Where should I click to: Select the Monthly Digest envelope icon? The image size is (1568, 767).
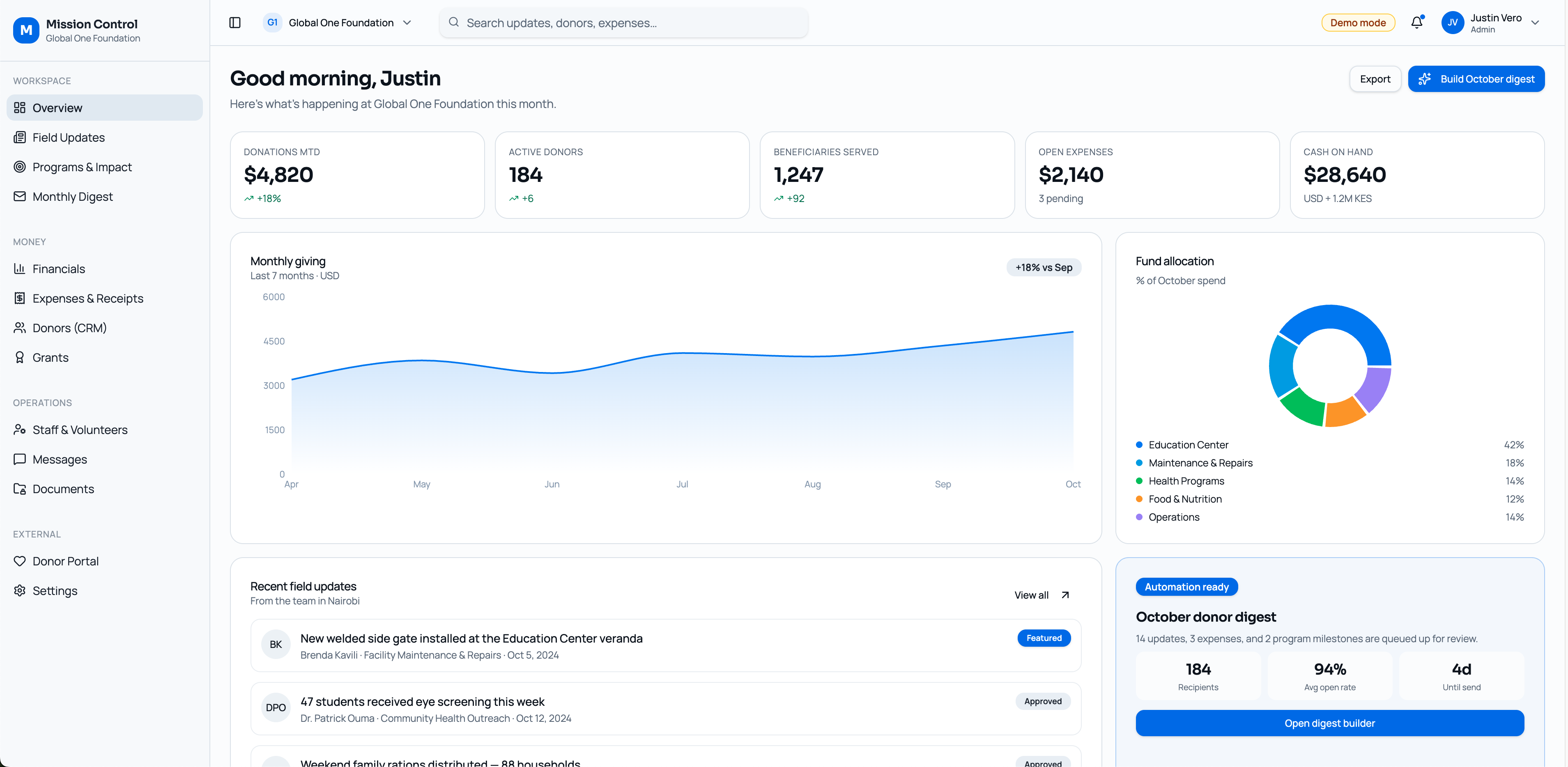[19, 197]
